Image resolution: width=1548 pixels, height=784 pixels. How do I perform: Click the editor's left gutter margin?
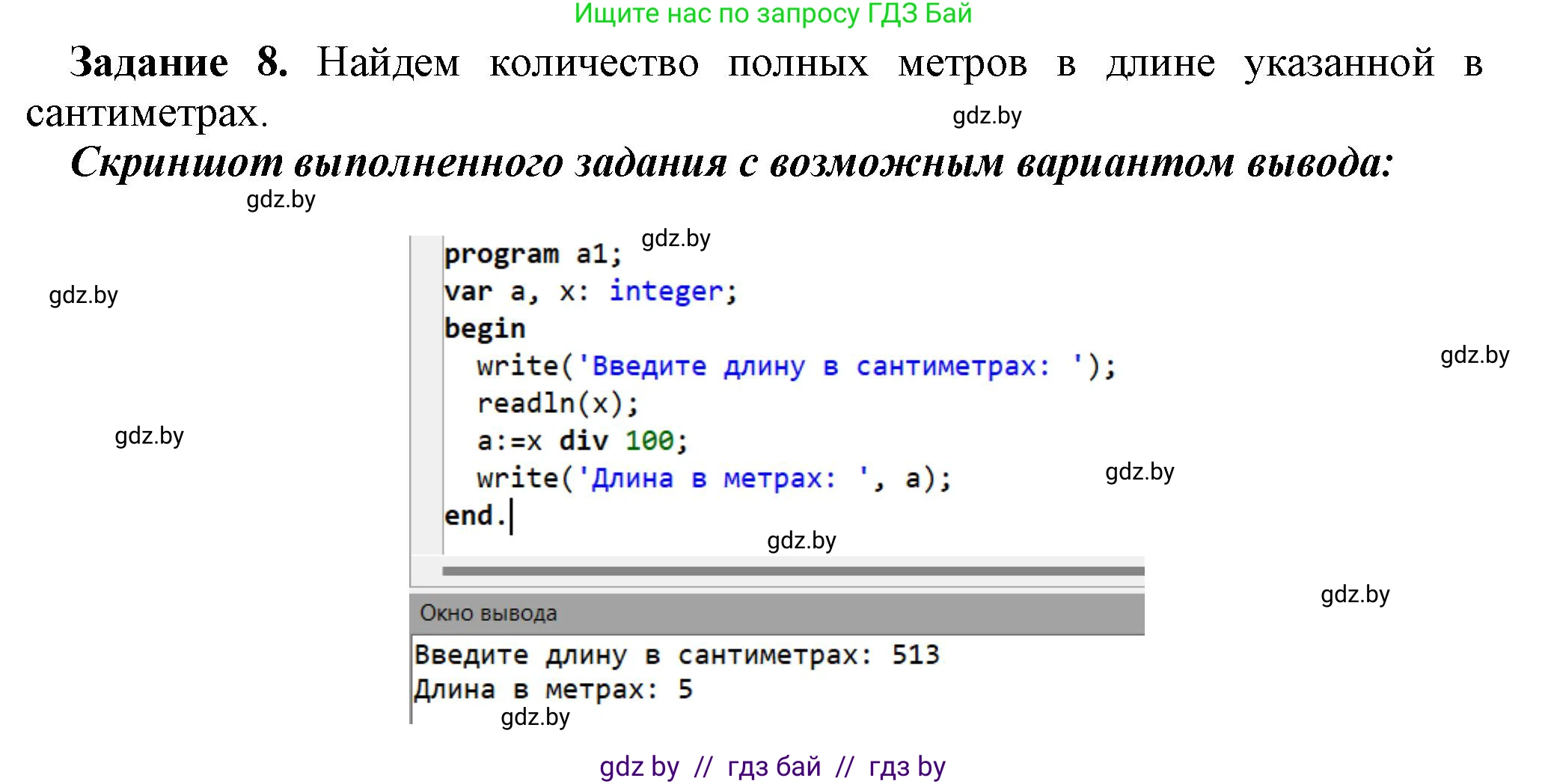pos(426,396)
